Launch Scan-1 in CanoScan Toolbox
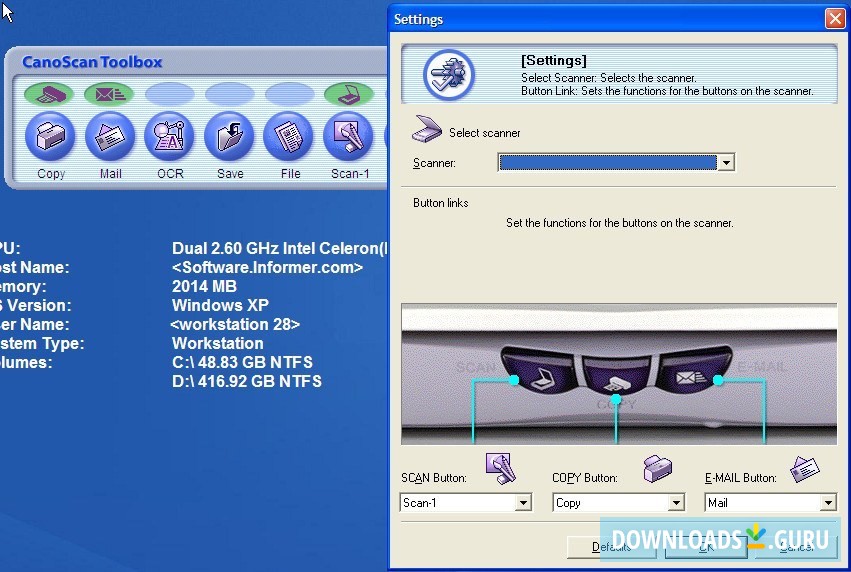The height and width of the screenshot is (572, 851). pos(348,136)
